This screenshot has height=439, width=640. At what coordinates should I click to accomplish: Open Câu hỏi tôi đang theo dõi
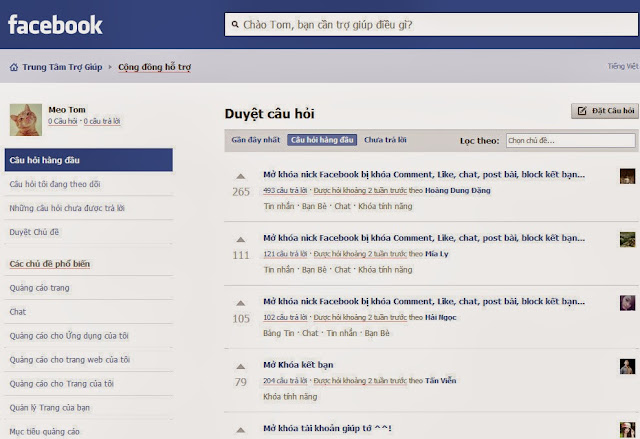coord(55,184)
